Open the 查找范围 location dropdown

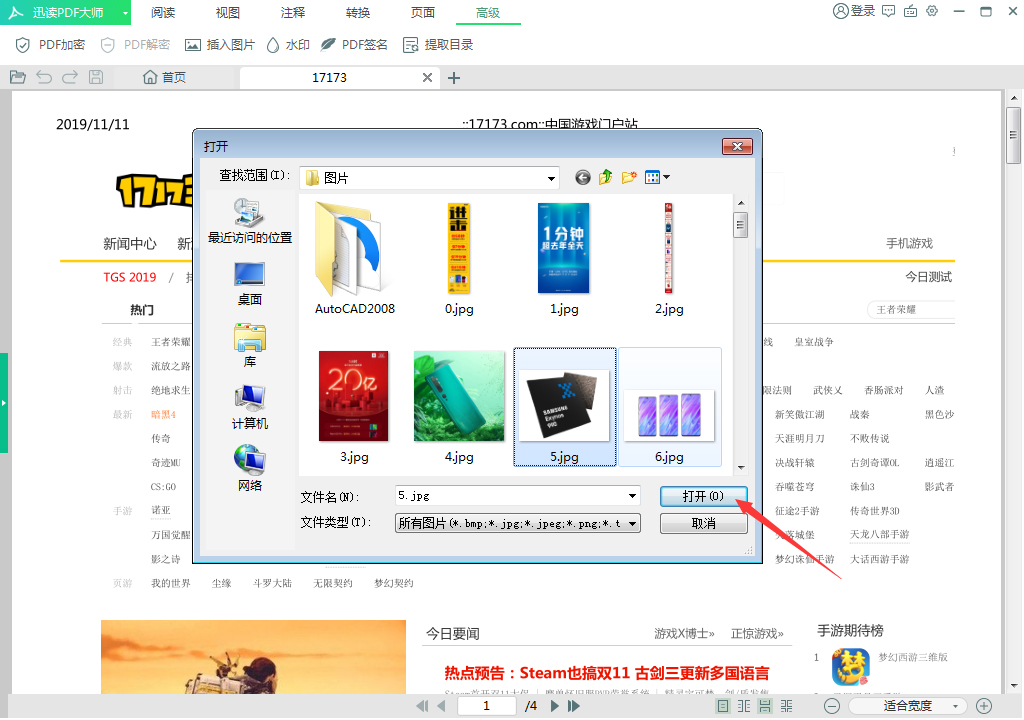pos(551,177)
